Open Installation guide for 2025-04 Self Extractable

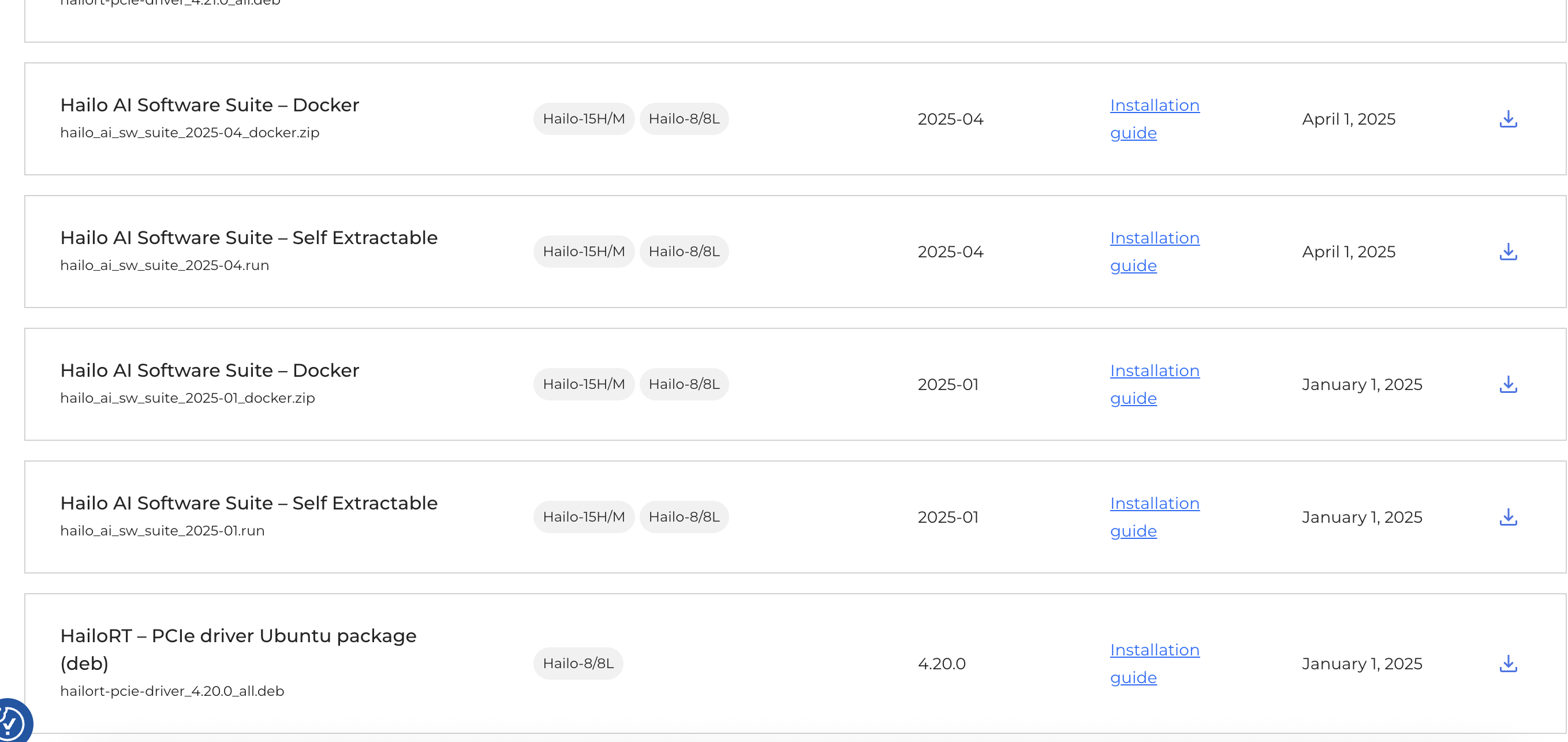[x=1154, y=238]
